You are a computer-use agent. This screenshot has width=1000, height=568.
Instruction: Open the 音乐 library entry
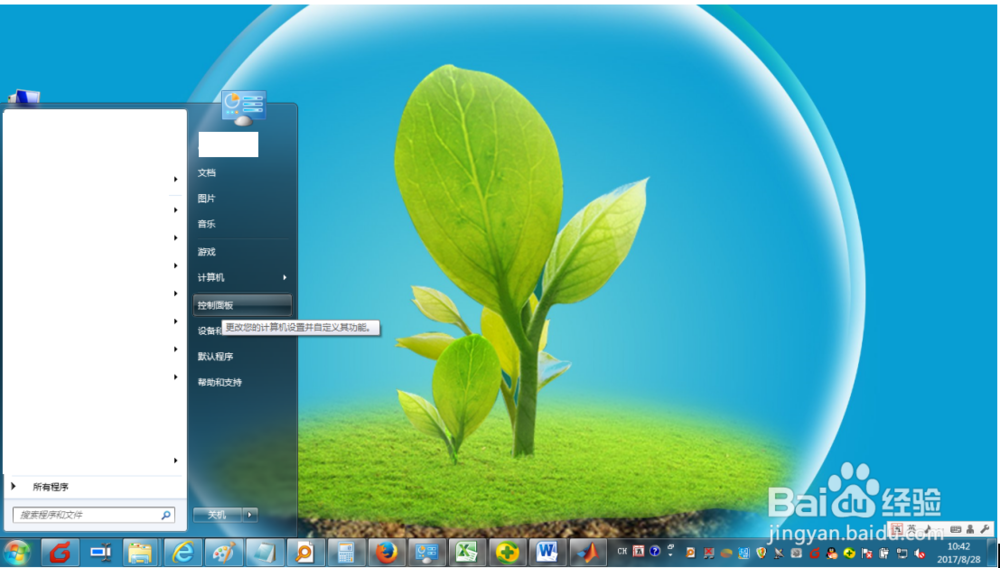click(x=207, y=224)
